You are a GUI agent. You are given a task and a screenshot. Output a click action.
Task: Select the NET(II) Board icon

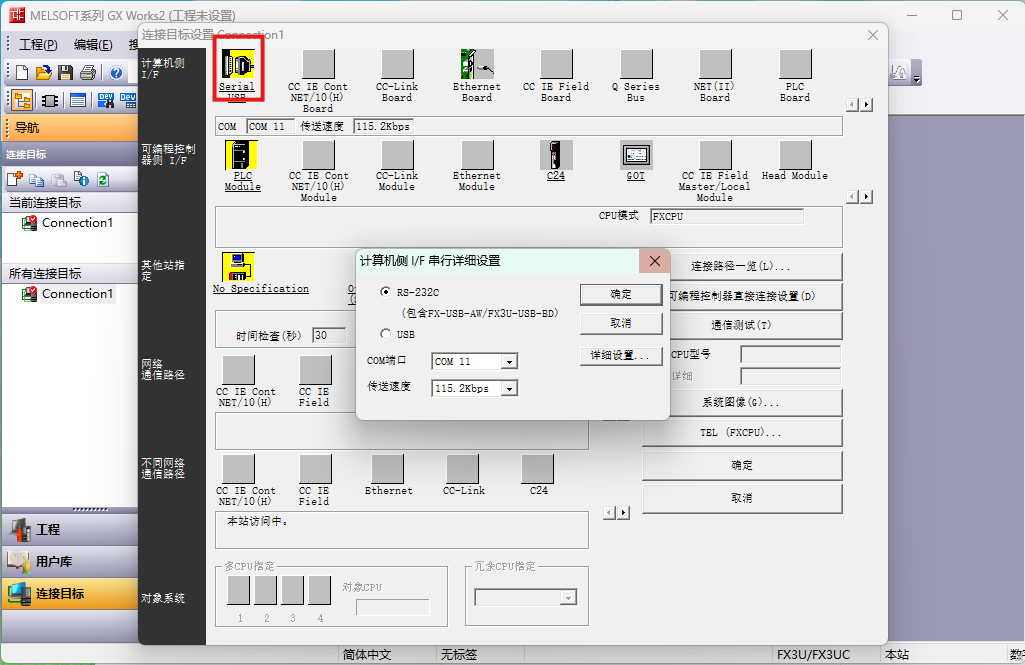tap(715, 64)
